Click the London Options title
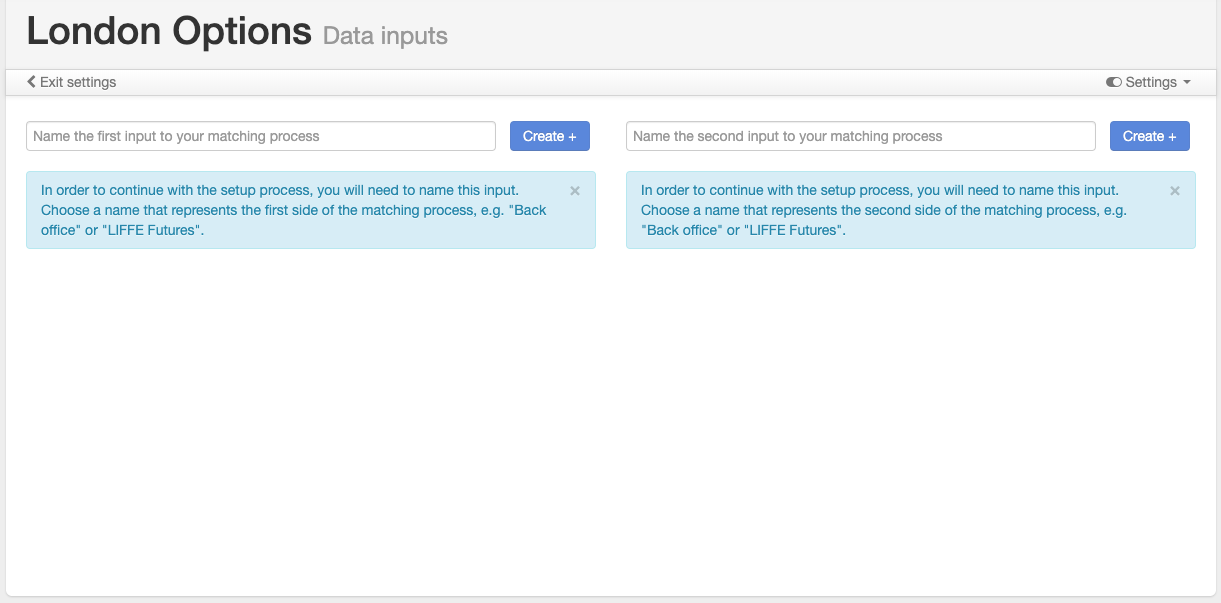1221x603 pixels. pos(167,31)
